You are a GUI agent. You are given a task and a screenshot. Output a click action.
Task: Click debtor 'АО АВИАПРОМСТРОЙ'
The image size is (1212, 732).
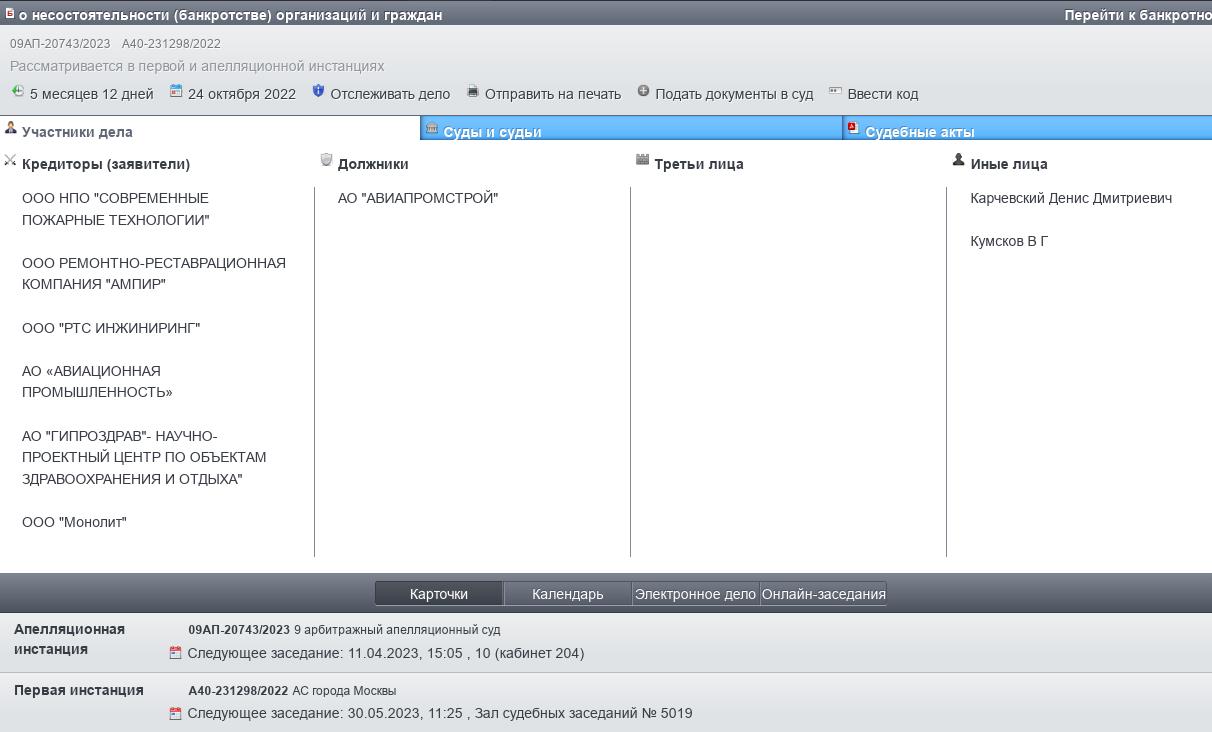point(418,198)
